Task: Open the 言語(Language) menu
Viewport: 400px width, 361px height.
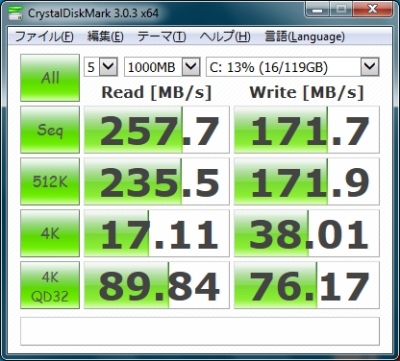Action: [x=304, y=37]
